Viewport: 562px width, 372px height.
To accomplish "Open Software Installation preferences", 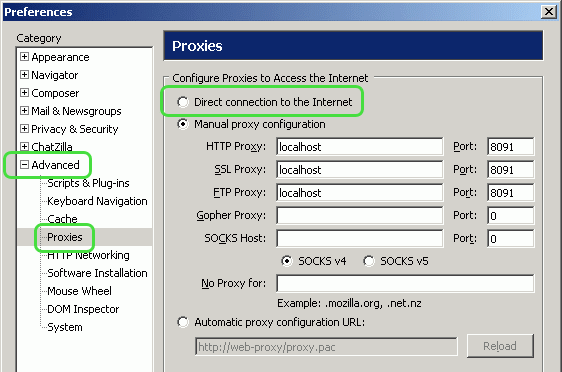I will 97,273.
